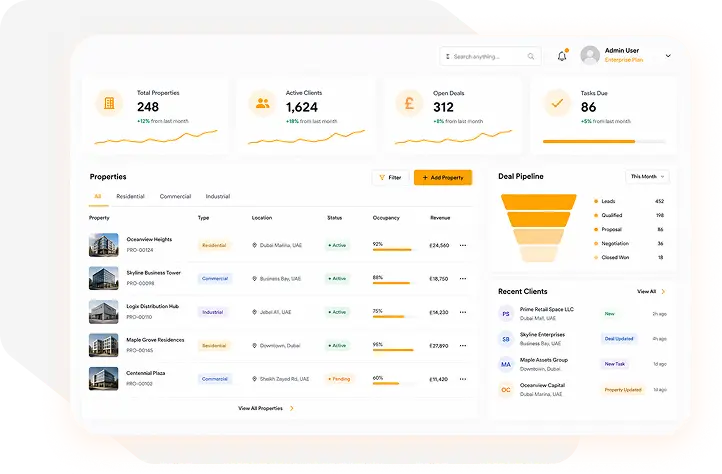Open the Oceanview Heights property thumbnail
The image size is (722, 474).
104,245
